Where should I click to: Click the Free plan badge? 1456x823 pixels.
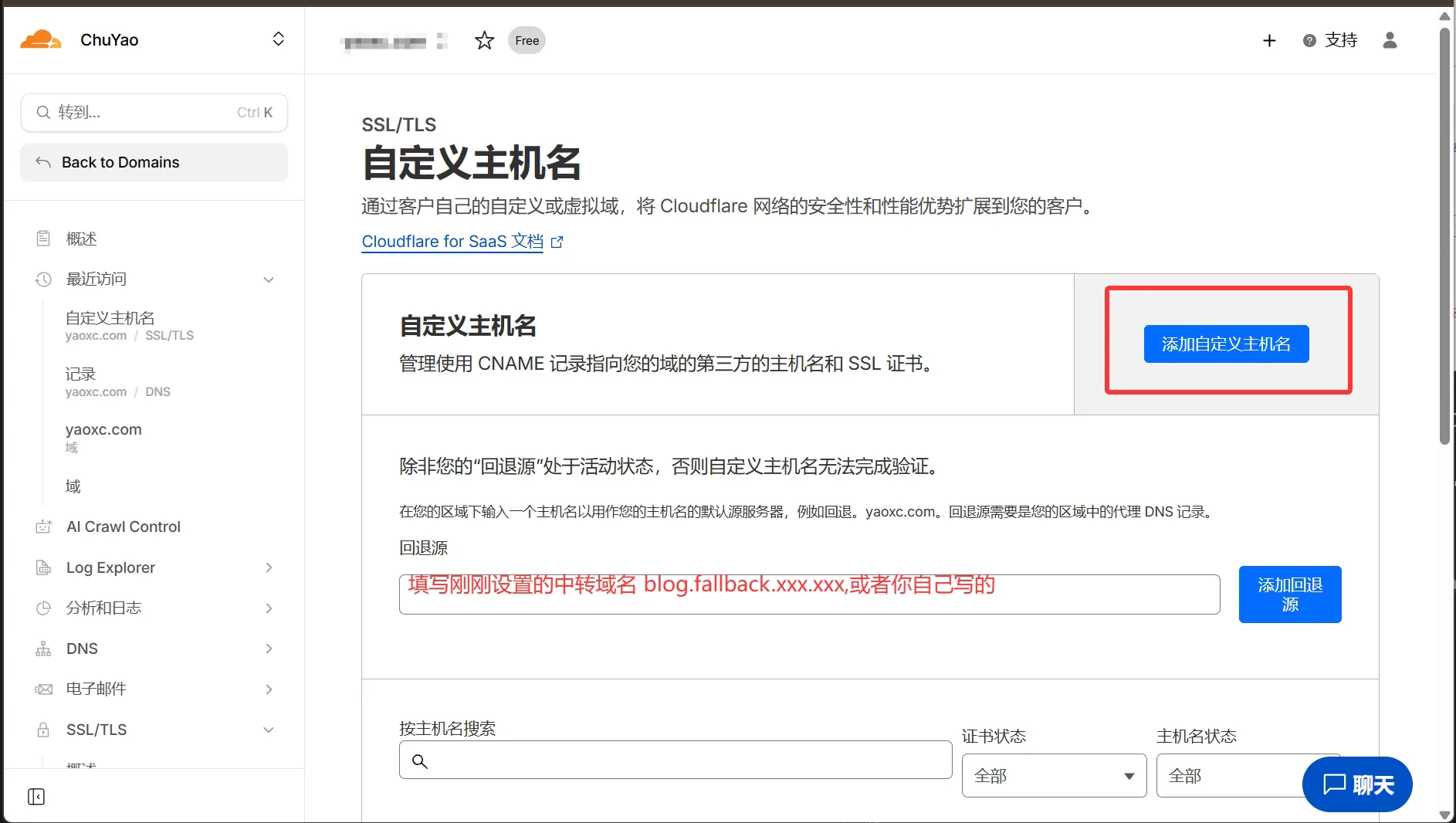pyautogui.click(x=527, y=40)
